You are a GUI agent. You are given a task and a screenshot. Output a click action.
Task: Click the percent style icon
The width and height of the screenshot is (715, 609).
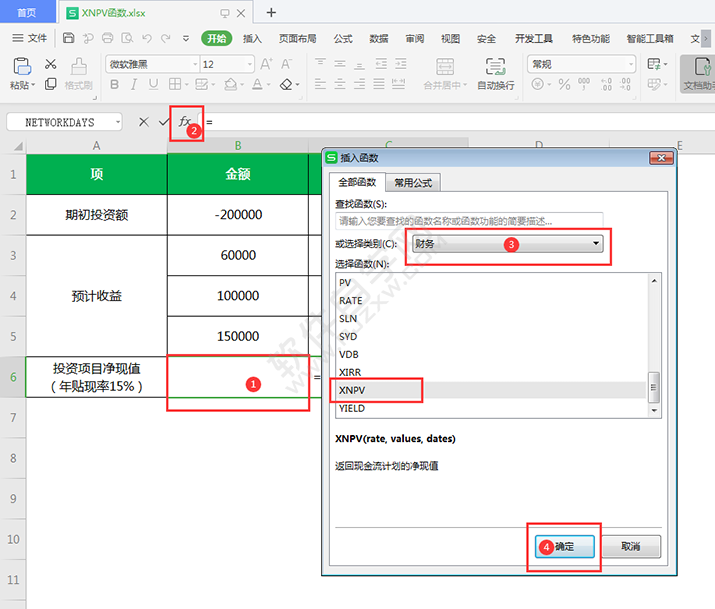(565, 84)
